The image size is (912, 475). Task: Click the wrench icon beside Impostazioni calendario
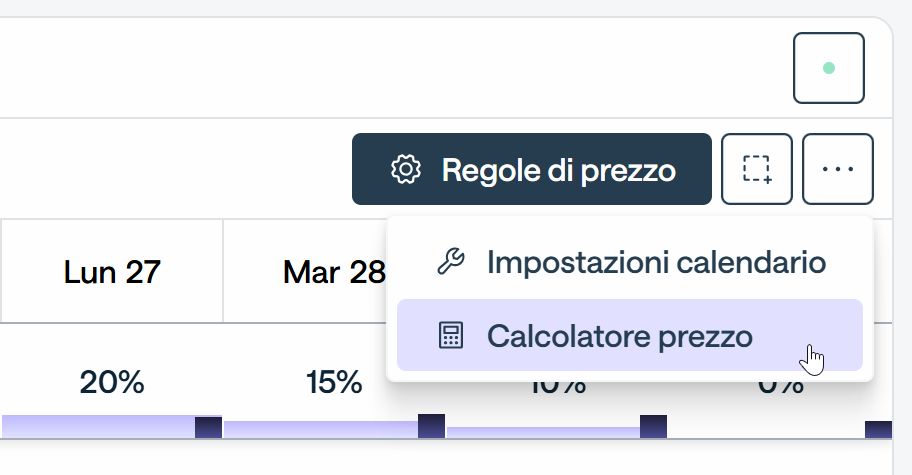click(x=451, y=262)
